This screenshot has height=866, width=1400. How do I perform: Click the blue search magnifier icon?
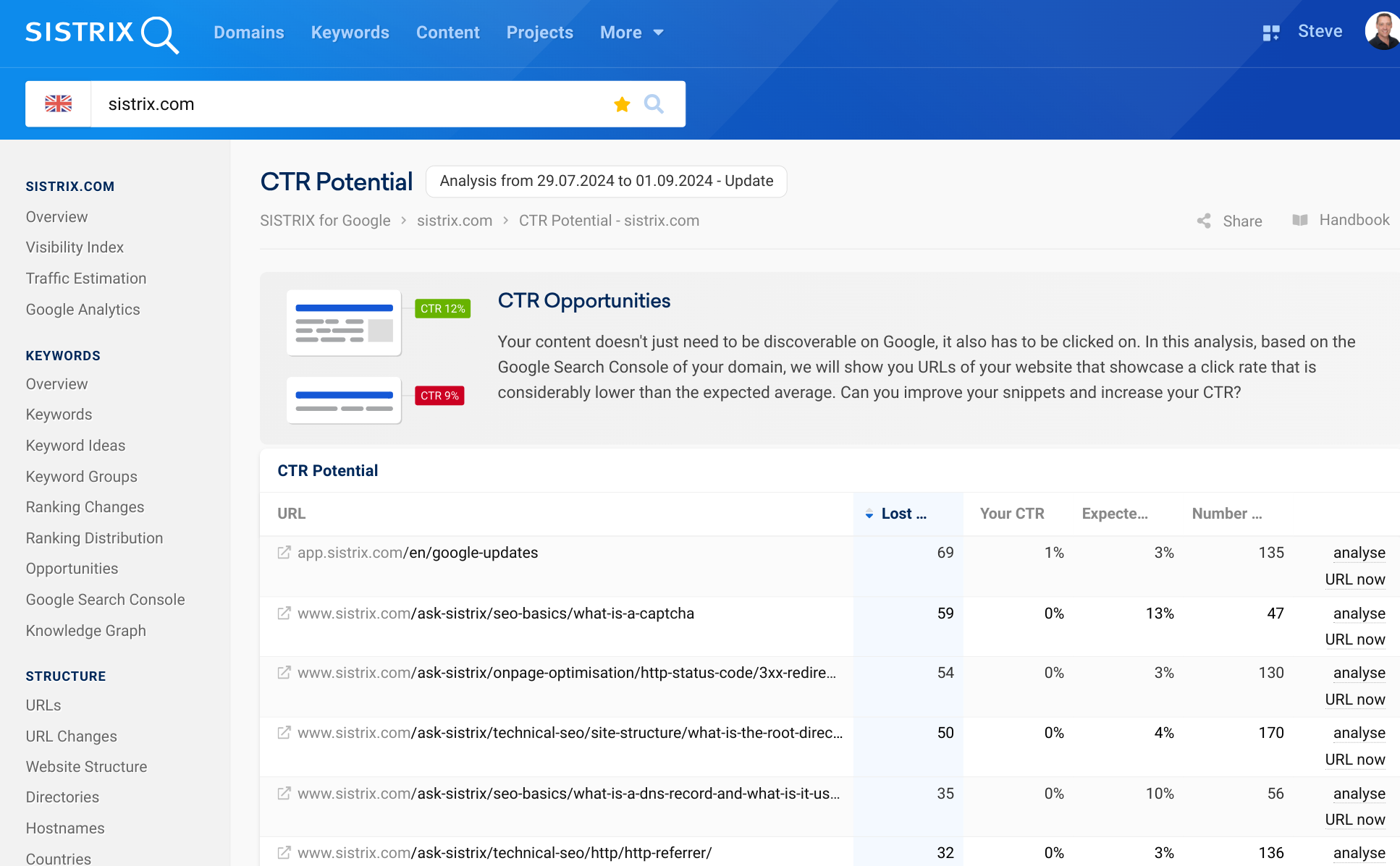point(654,104)
